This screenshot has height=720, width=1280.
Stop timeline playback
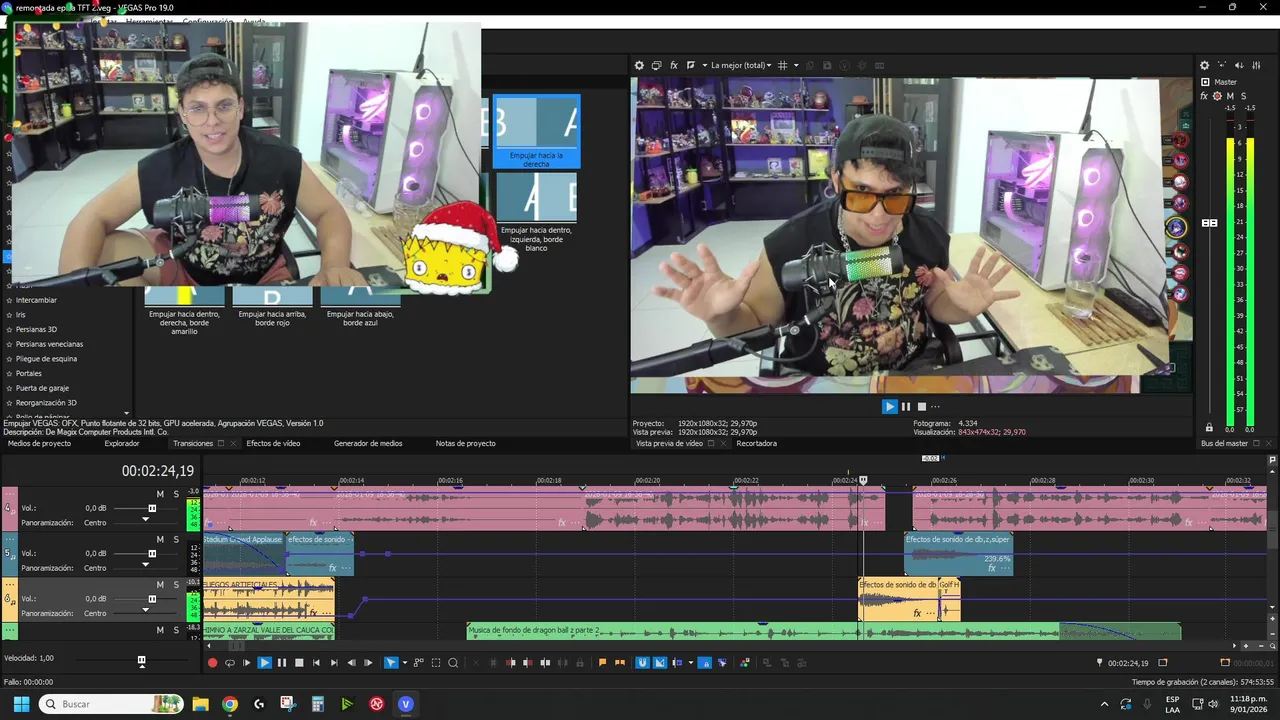point(299,662)
